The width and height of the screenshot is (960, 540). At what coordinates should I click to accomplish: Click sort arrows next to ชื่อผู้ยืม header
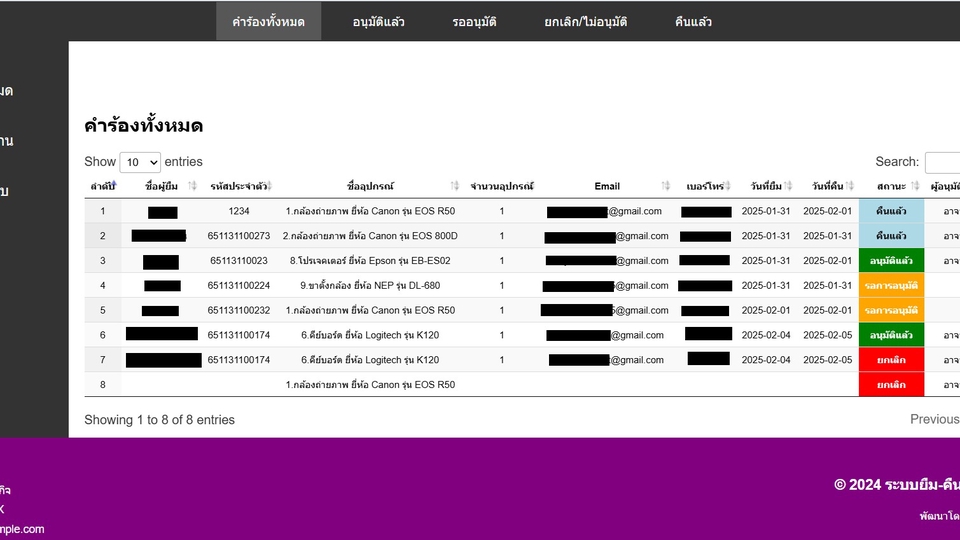(192, 186)
